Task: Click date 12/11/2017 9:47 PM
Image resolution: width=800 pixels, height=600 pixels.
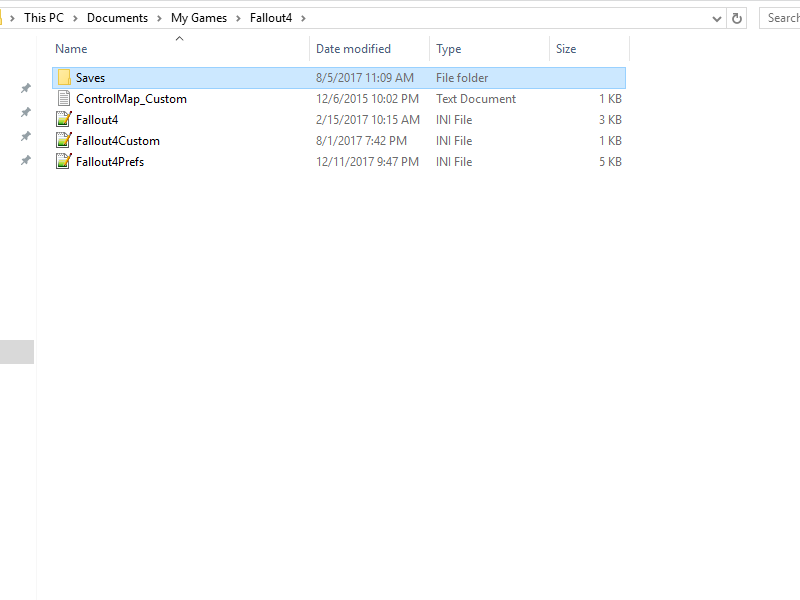Action: (x=367, y=161)
